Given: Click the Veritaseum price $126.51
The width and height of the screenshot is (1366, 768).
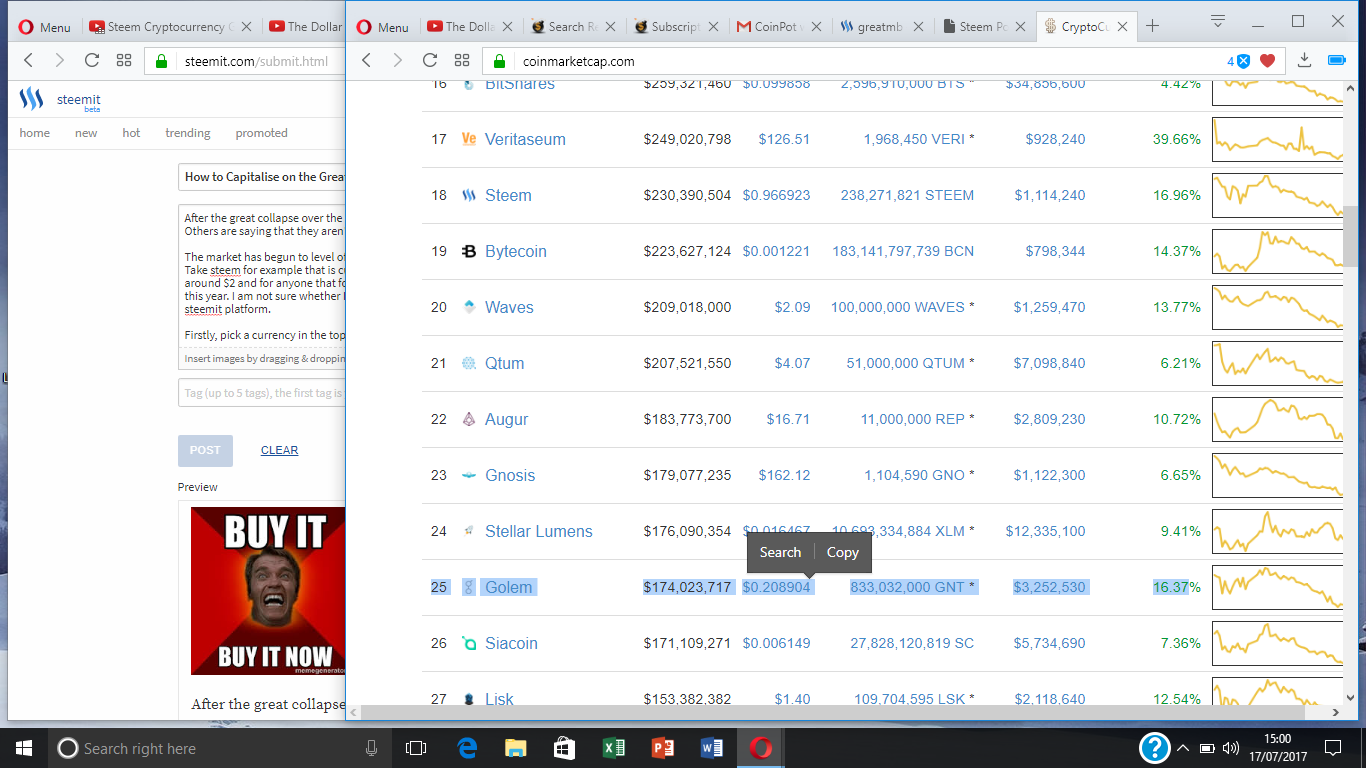Looking at the screenshot, I should point(784,139).
